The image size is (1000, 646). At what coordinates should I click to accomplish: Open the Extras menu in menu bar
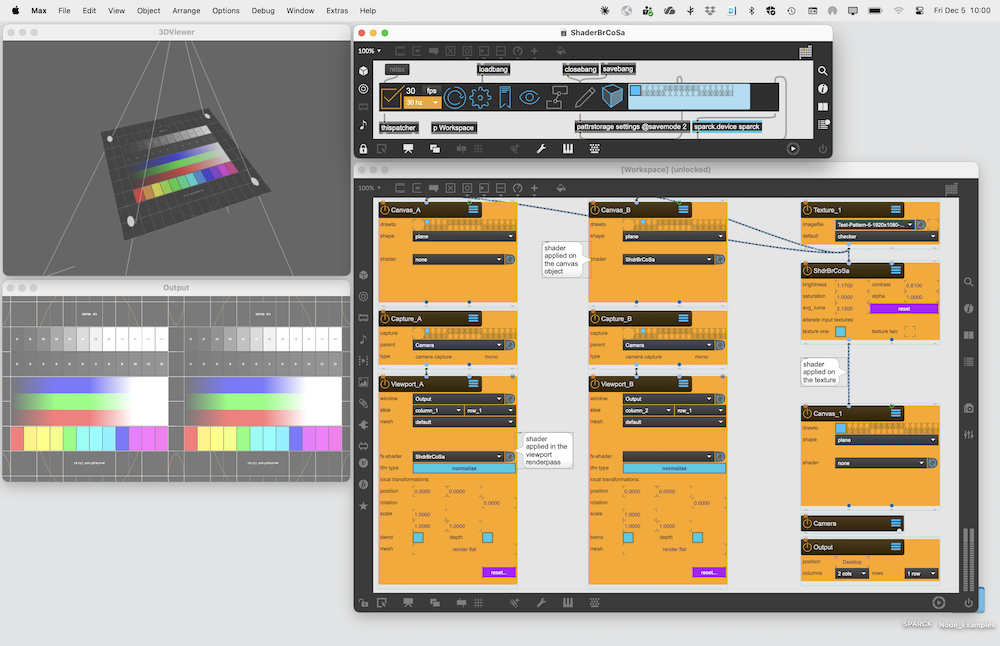click(337, 10)
